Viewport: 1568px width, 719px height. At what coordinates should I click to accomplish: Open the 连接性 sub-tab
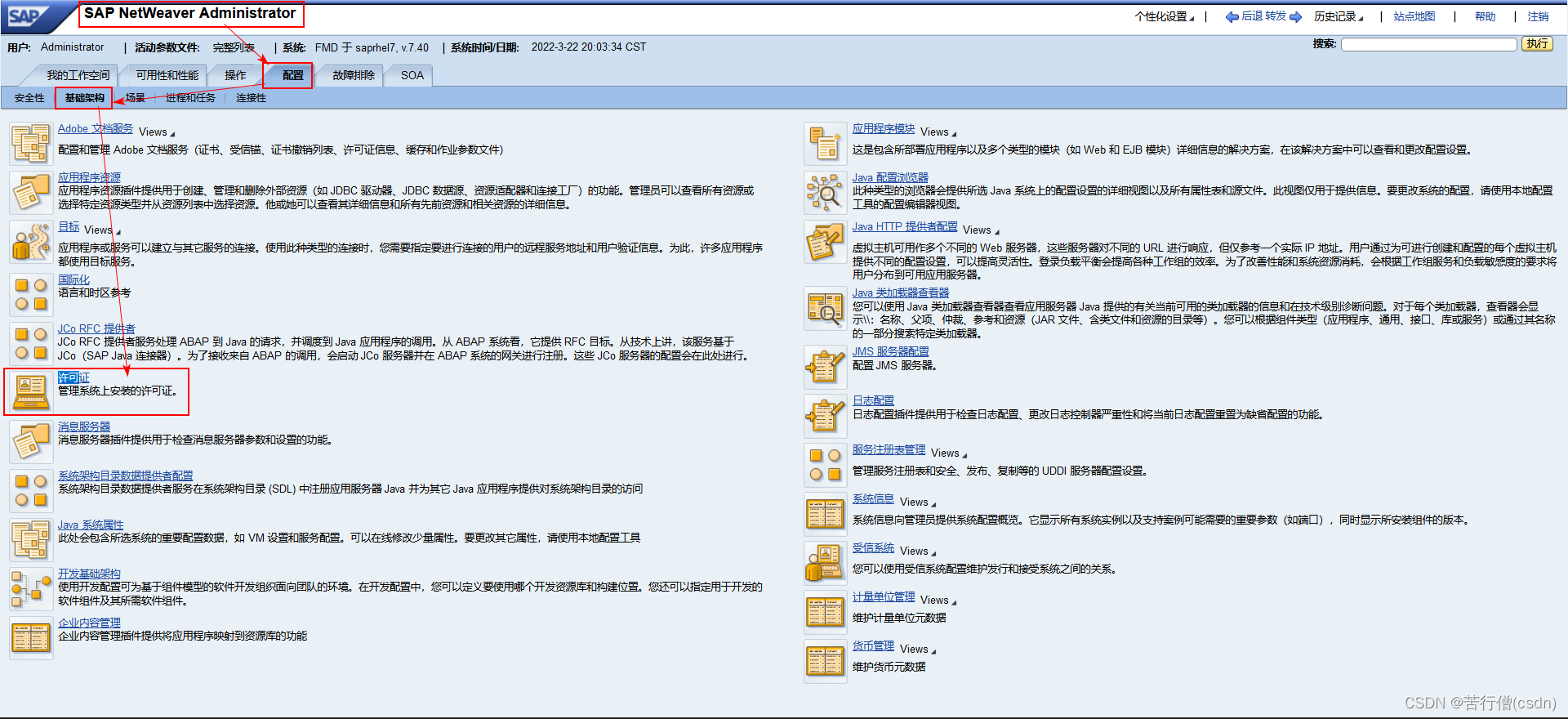tap(251, 98)
